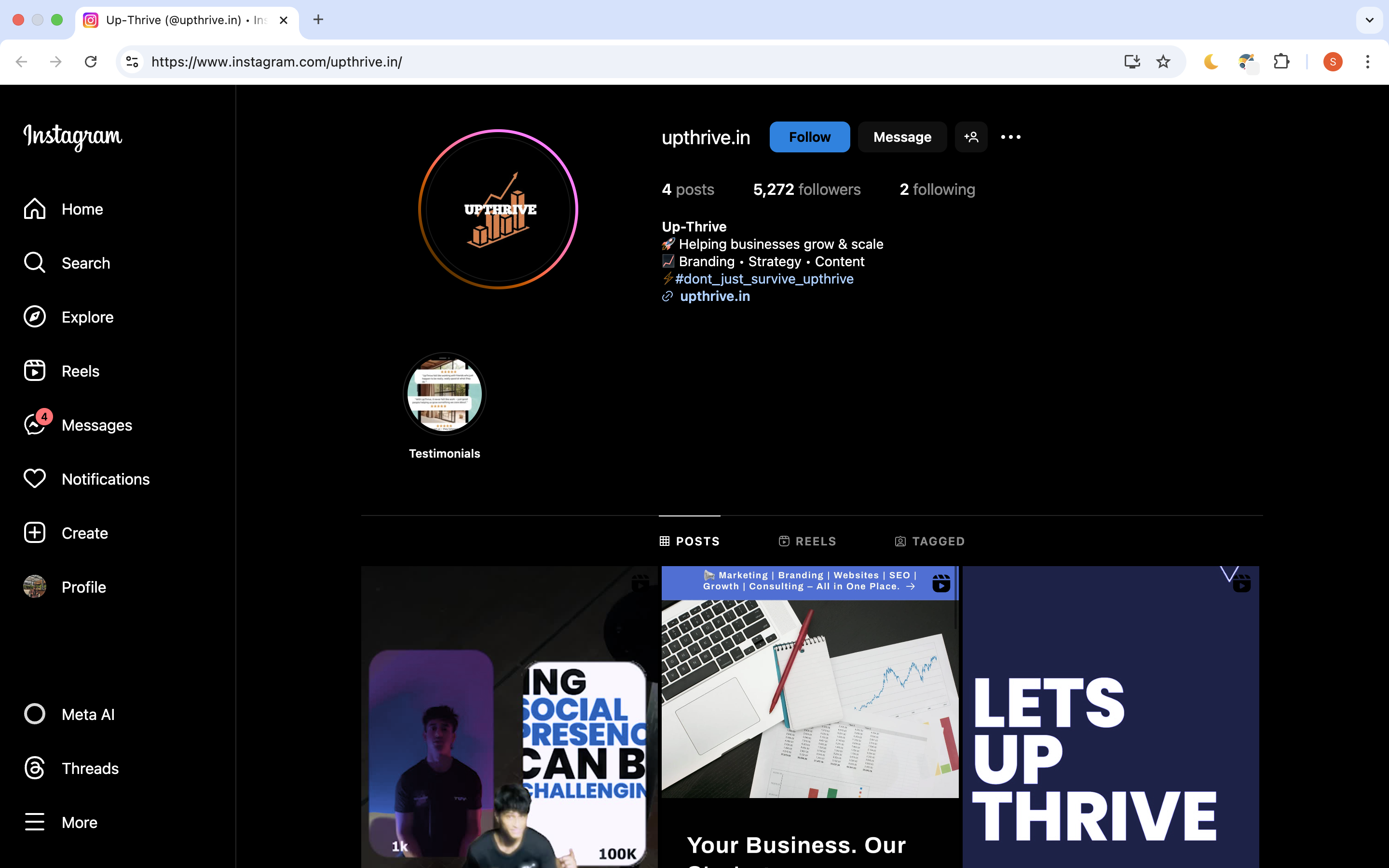The height and width of the screenshot is (868, 1389).
Task: Open the Chrome profile S avatar
Action: tap(1333, 61)
